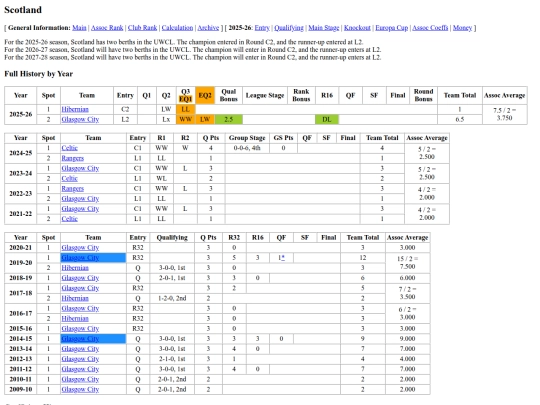Open Celtic link in 2021-22 row
Screen dimensions: 540x405
tap(70, 219)
